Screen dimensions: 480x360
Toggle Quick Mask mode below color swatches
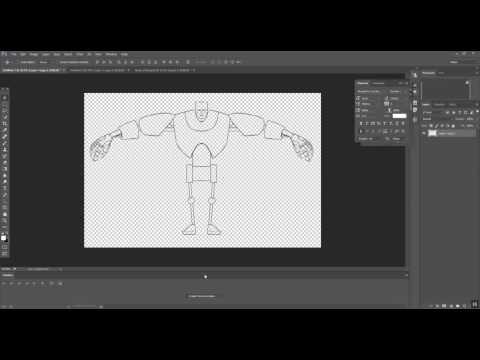pyautogui.click(x=5, y=247)
